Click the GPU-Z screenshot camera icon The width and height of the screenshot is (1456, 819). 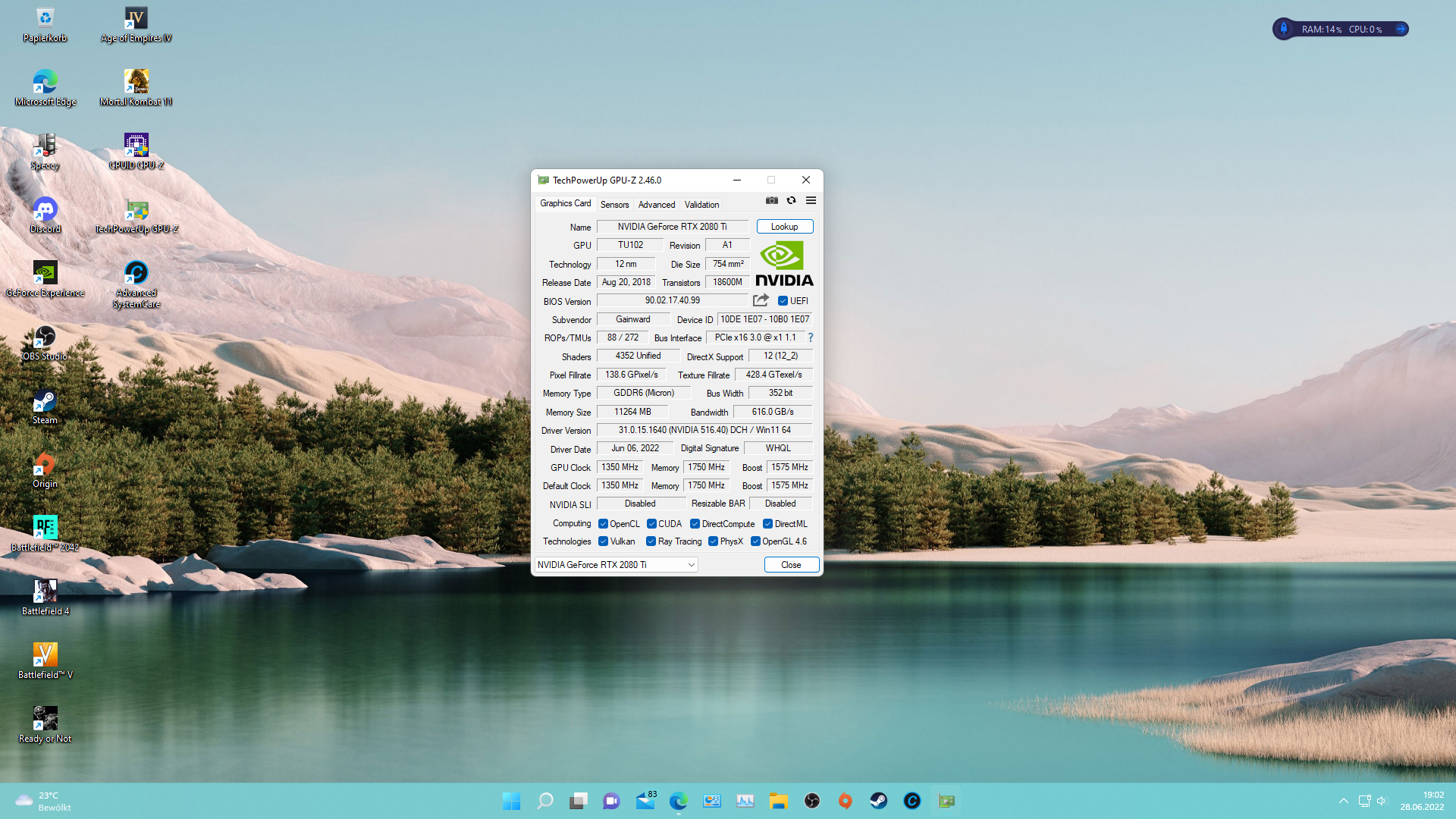tap(771, 200)
